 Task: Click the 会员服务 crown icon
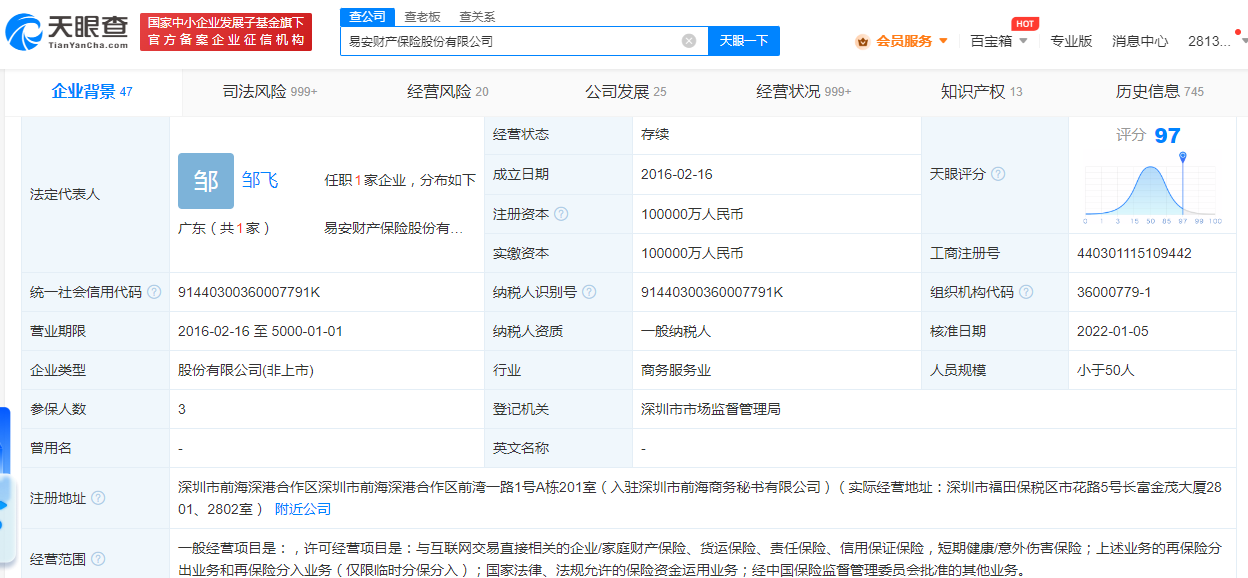[x=862, y=42]
